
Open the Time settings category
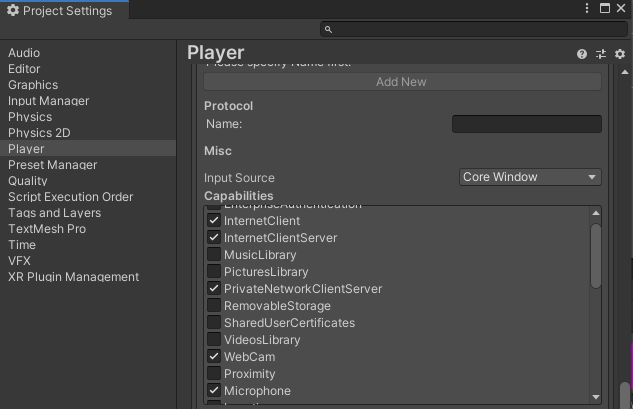pyautogui.click(x=88, y=245)
